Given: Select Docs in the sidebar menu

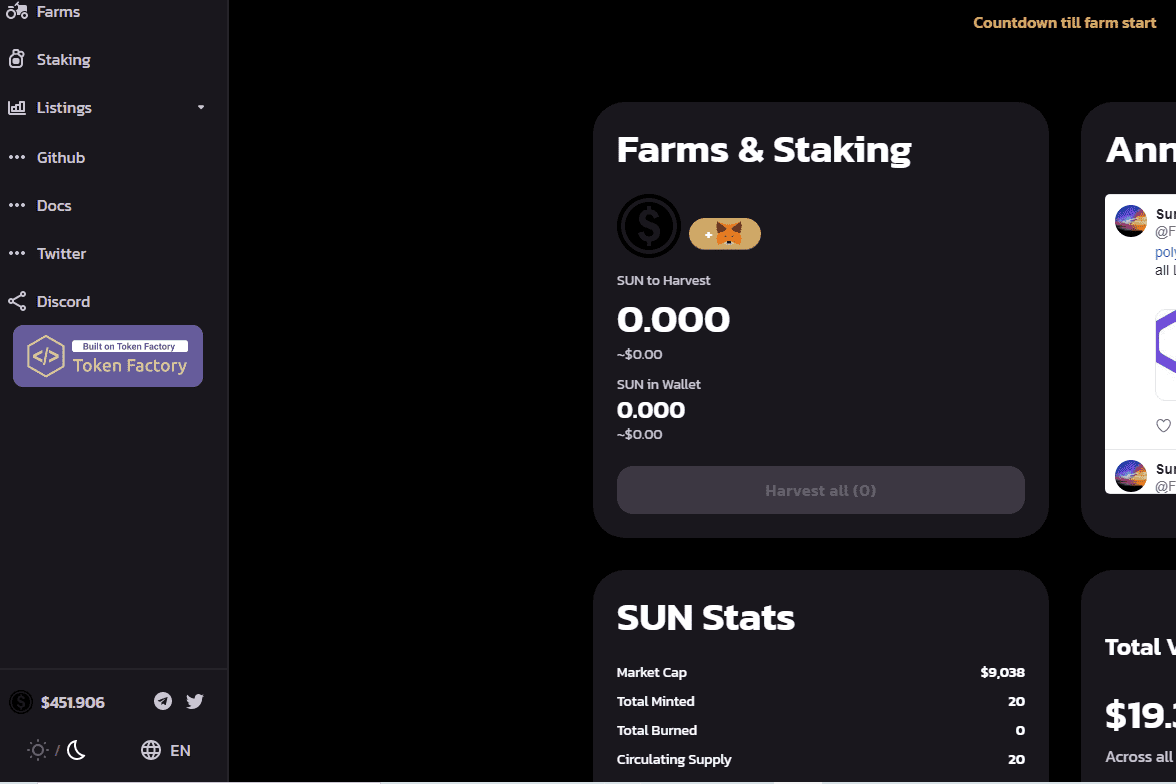Looking at the screenshot, I should coord(54,205).
